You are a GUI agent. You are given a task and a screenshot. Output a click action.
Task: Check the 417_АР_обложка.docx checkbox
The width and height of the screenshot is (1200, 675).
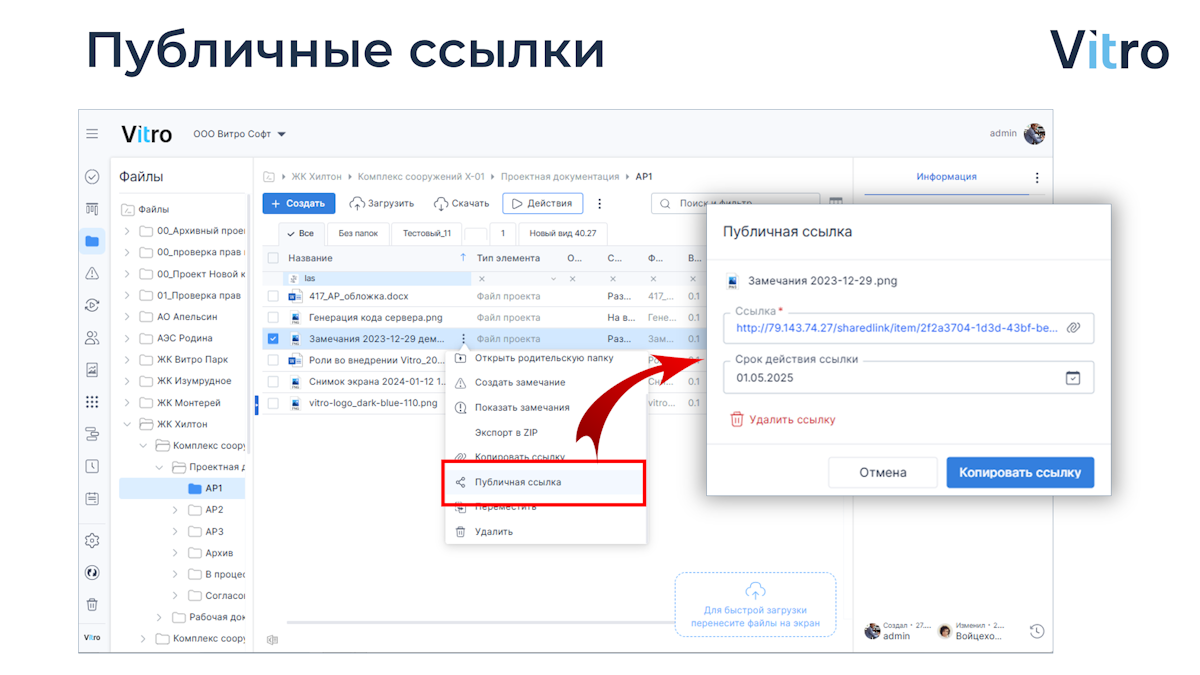coord(274,296)
